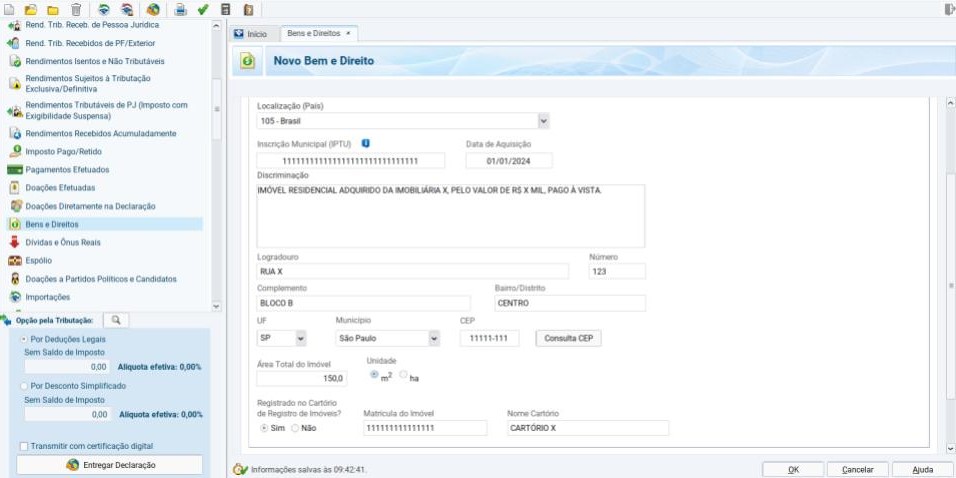Image resolution: width=956 pixels, height=478 pixels.
Task: Click the new blank document icon
Action: coord(9,9)
